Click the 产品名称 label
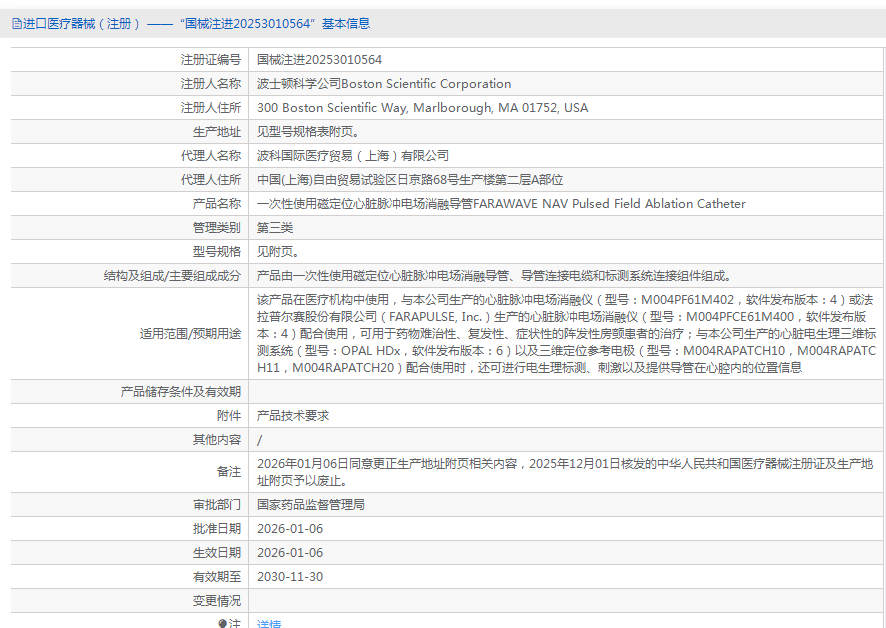The width and height of the screenshot is (886, 628). [x=217, y=204]
